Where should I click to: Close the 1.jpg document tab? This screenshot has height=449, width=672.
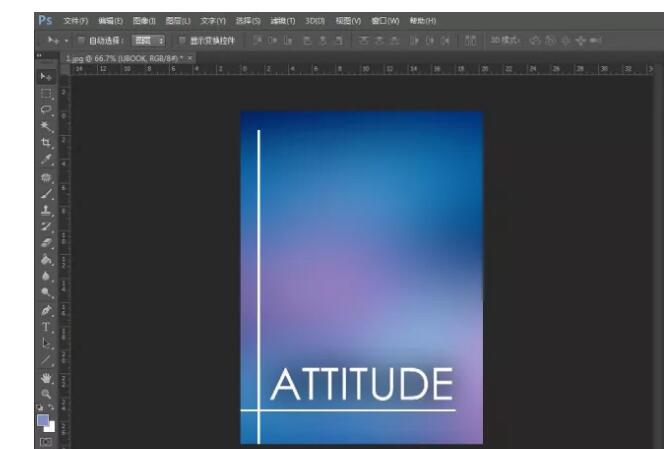coord(190,58)
